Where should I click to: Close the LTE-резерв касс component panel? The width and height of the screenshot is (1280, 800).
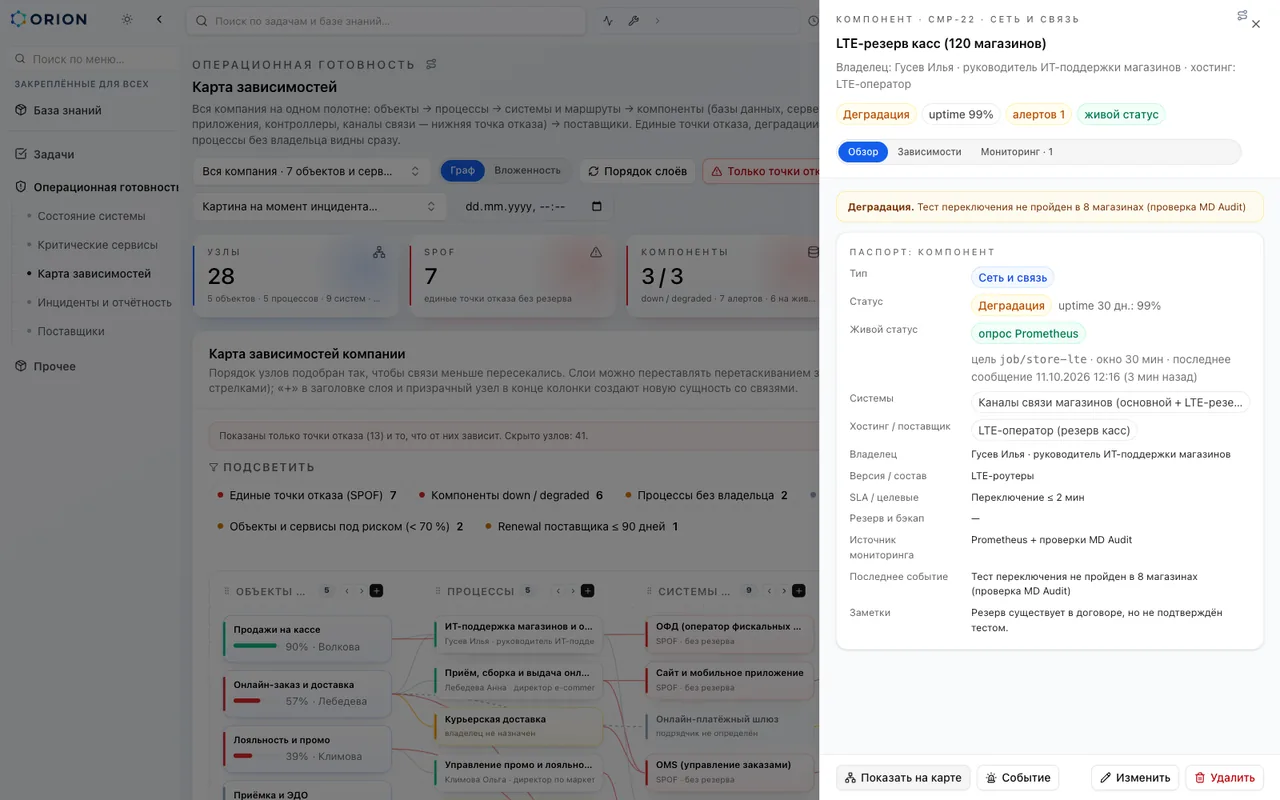coord(1256,24)
